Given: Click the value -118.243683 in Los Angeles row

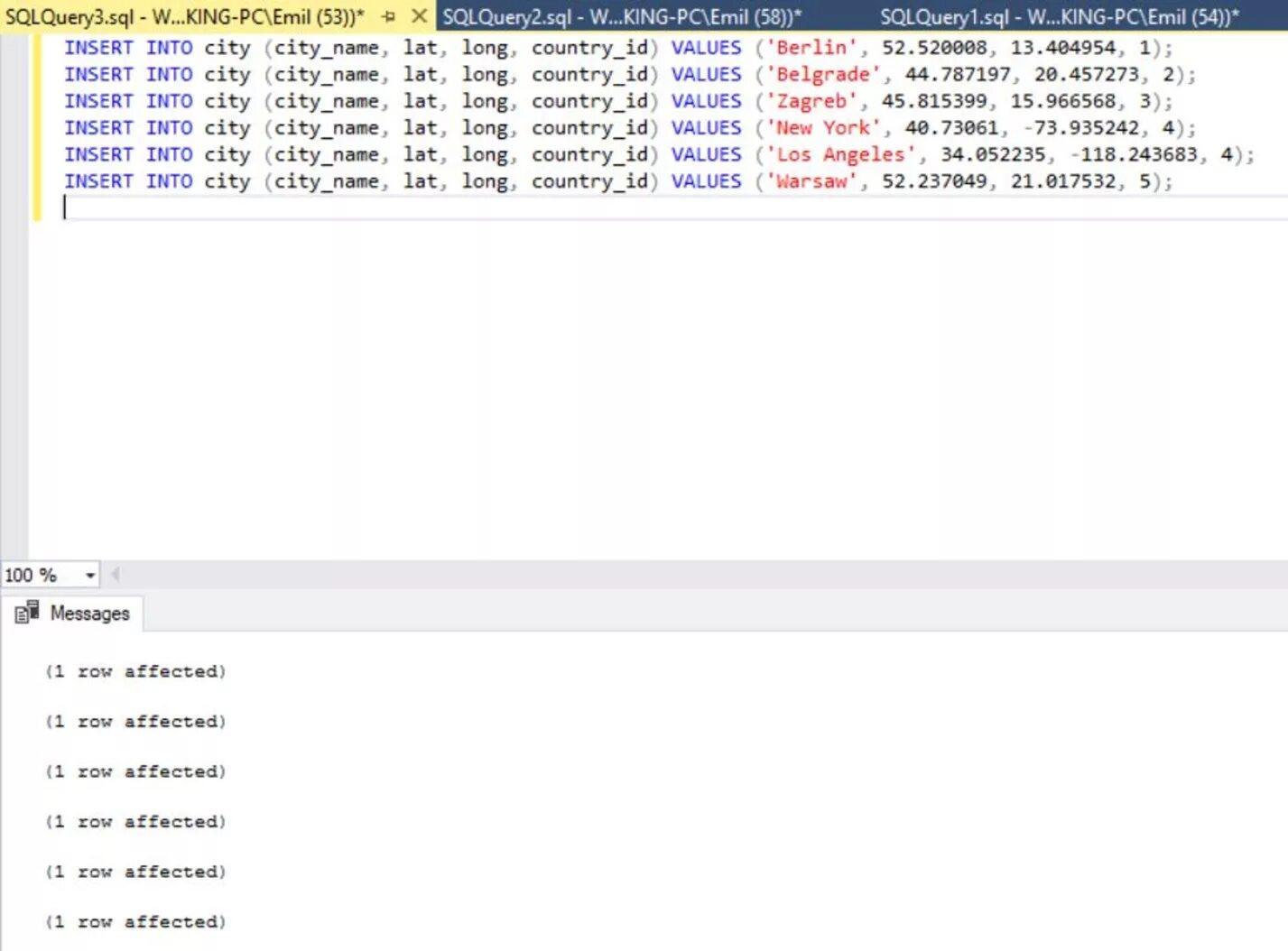Looking at the screenshot, I should (x=1134, y=154).
